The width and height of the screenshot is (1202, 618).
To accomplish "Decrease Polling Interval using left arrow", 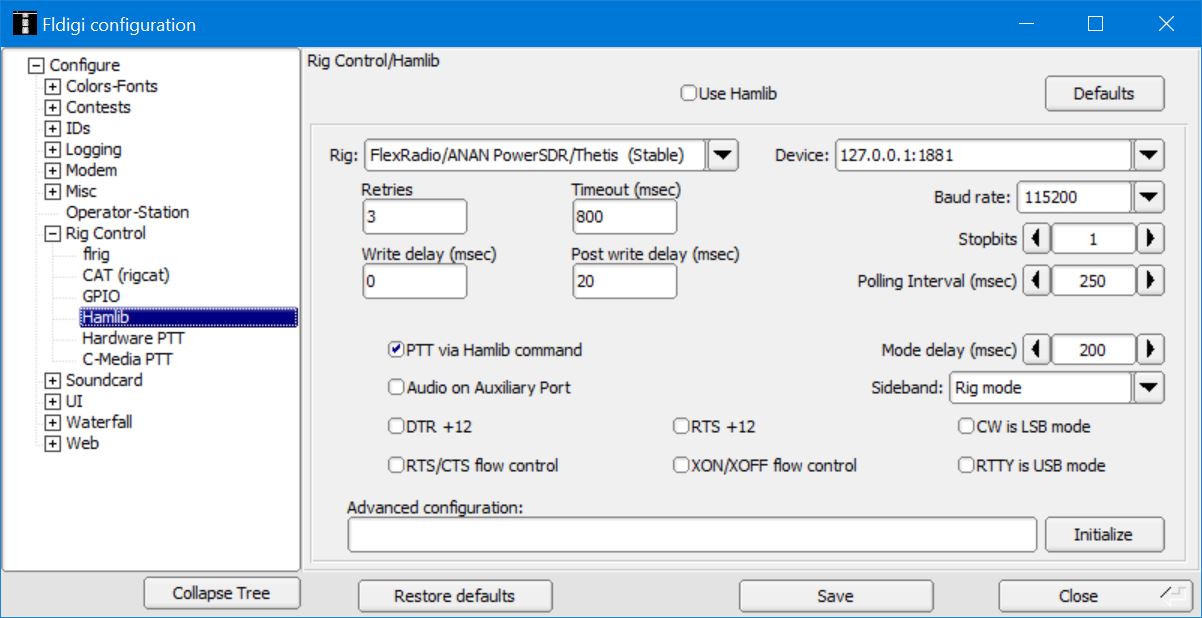I will pos(1036,281).
